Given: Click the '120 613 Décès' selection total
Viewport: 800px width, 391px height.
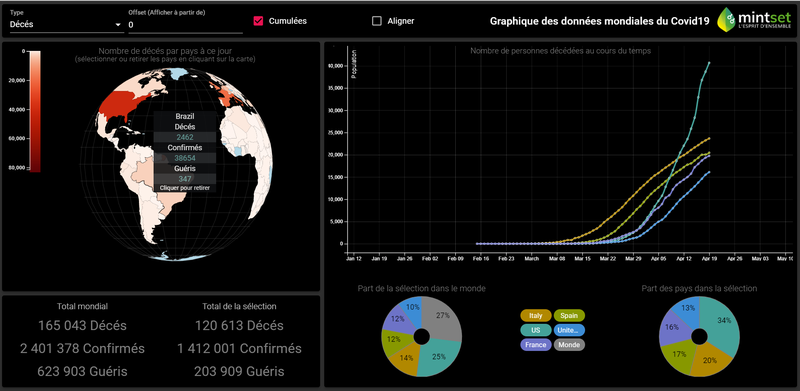Looking at the screenshot, I should tap(239, 326).
